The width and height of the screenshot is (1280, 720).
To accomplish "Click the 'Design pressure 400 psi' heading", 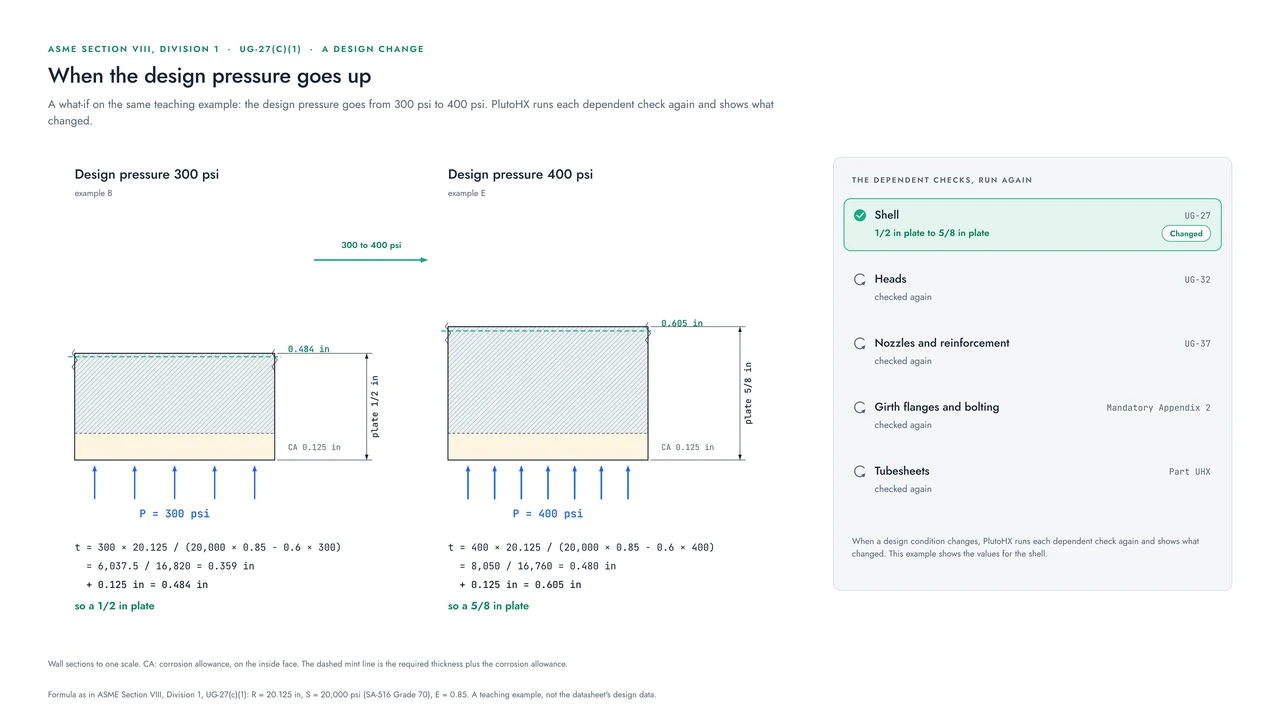I will click(x=520, y=174).
